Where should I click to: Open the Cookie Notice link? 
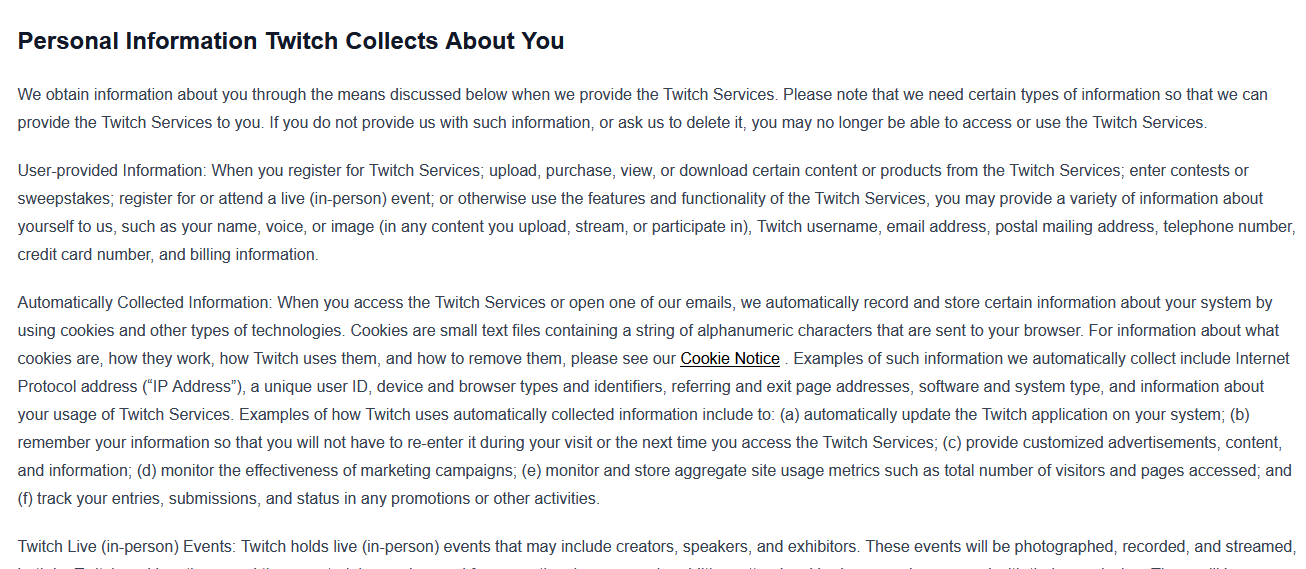point(730,358)
